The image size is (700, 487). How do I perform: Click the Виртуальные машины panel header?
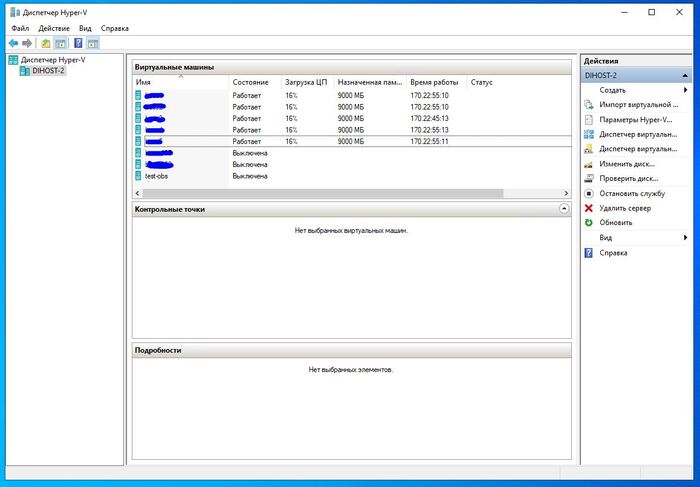point(352,67)
